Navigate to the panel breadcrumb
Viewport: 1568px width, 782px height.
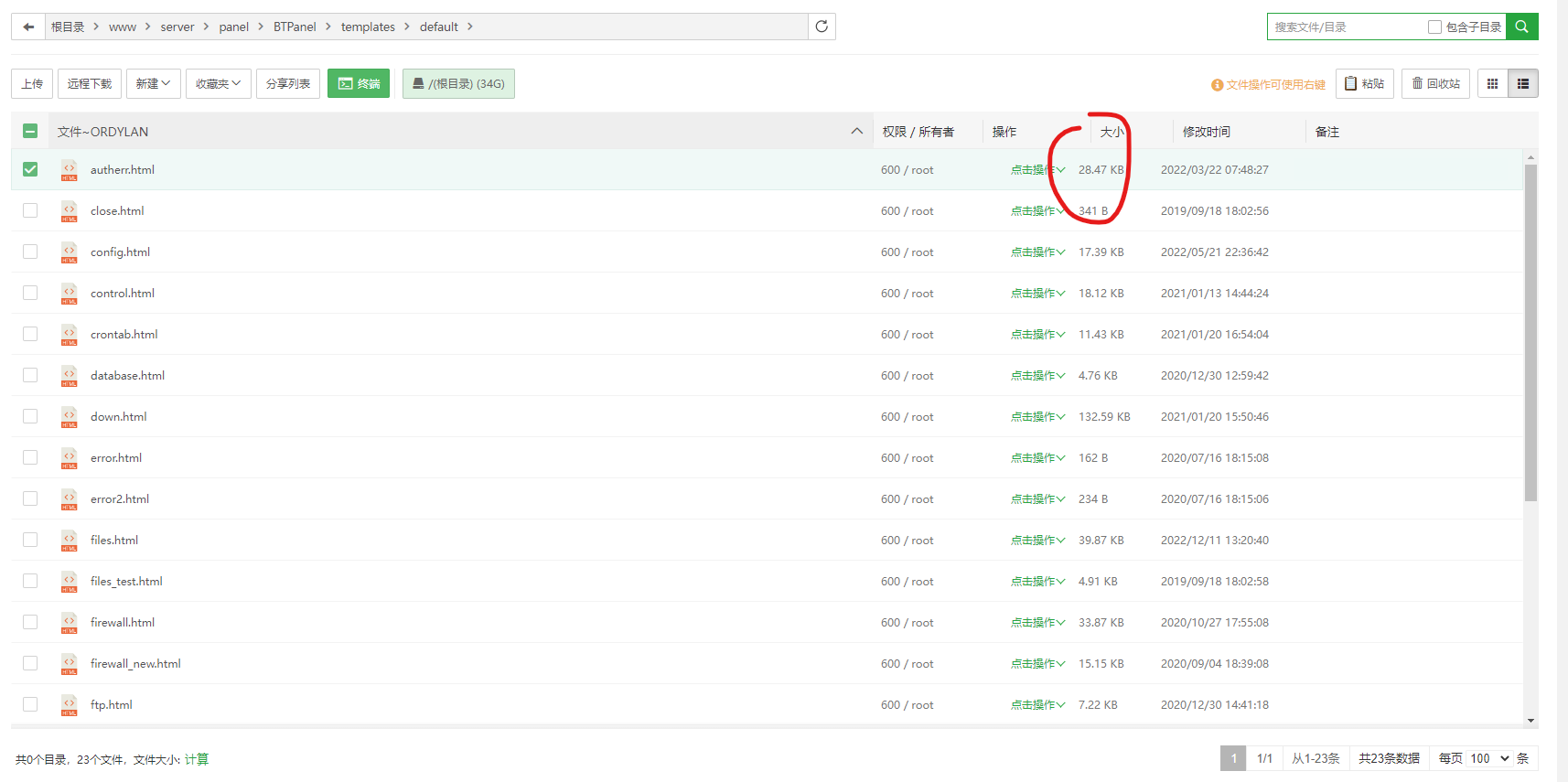[x=234, y=27]
